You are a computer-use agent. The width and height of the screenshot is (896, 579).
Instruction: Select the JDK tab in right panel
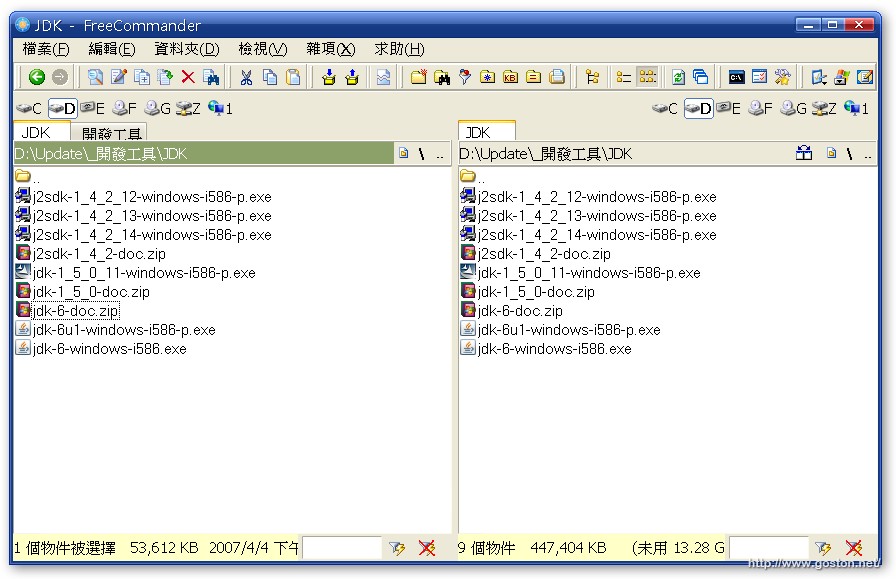[x=487, y=131]
